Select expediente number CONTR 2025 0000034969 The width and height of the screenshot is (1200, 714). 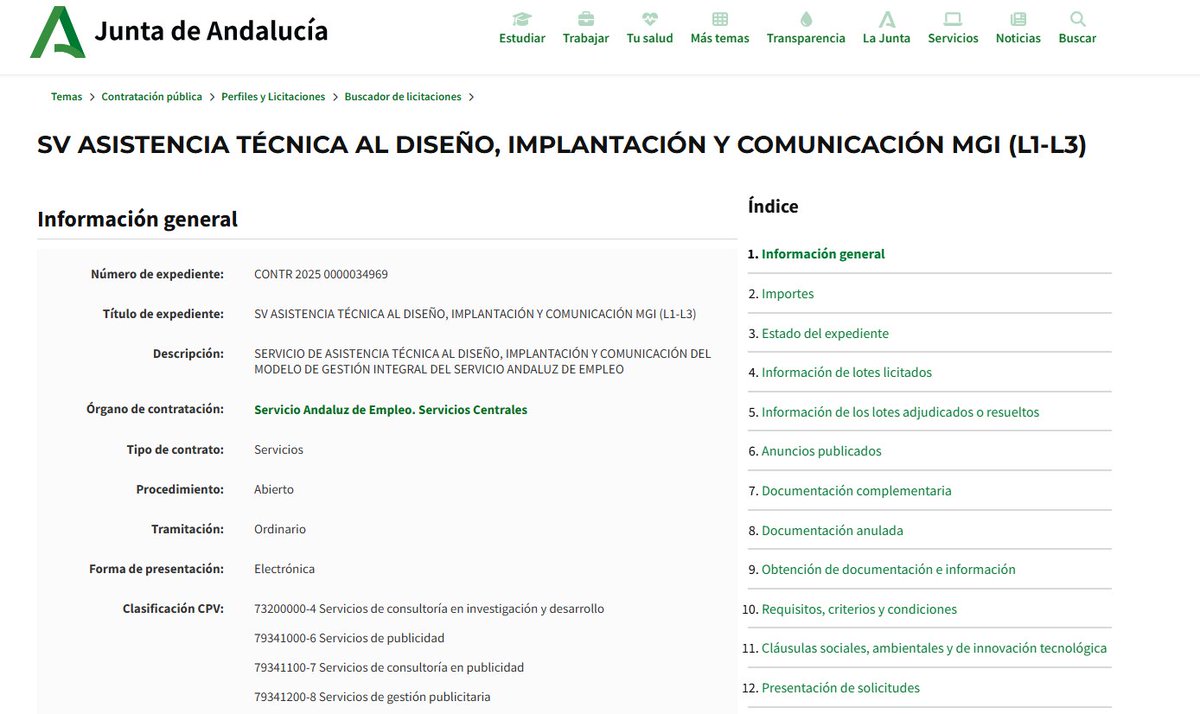(x=321, y=274)
